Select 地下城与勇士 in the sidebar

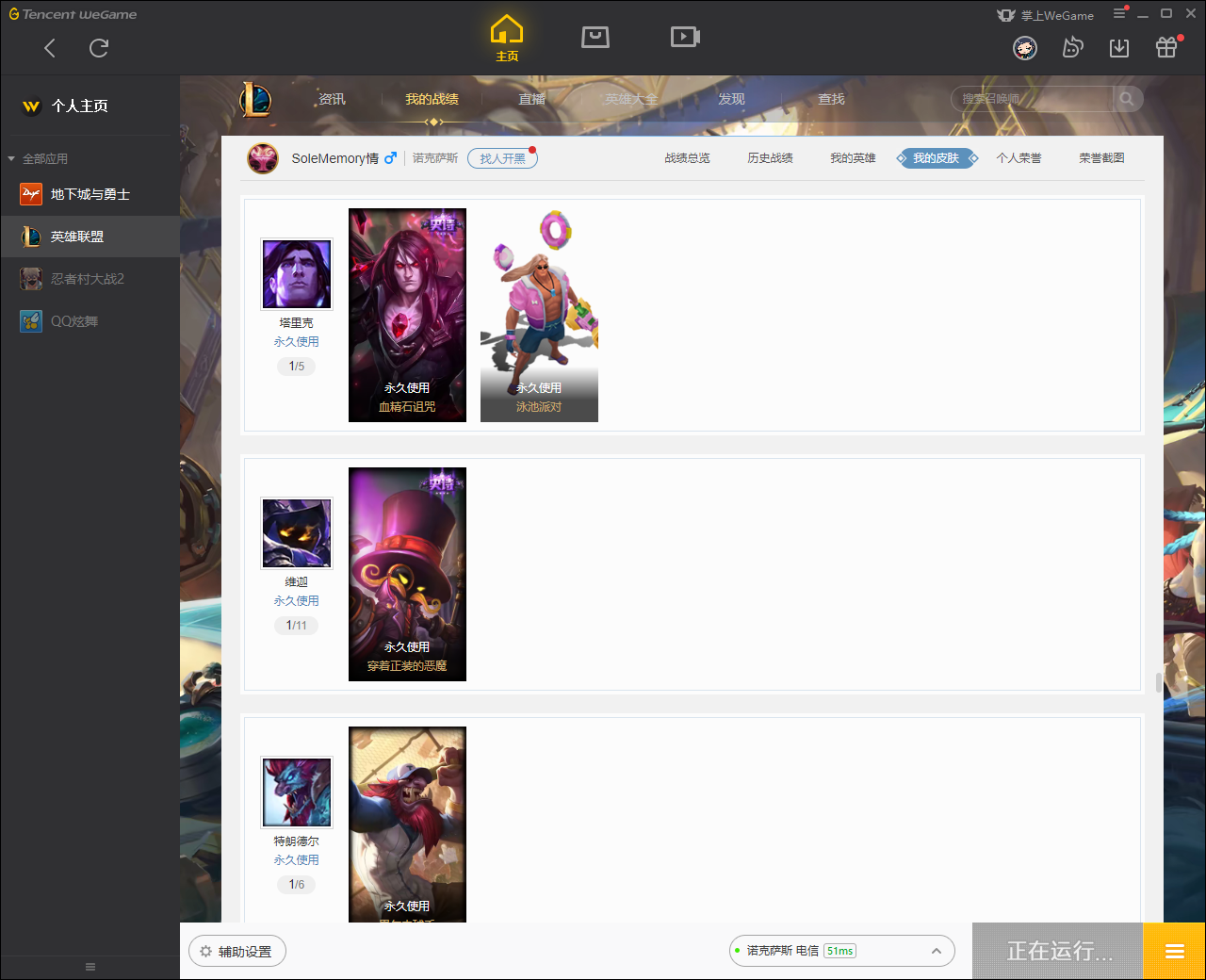[x=90, y=194]
